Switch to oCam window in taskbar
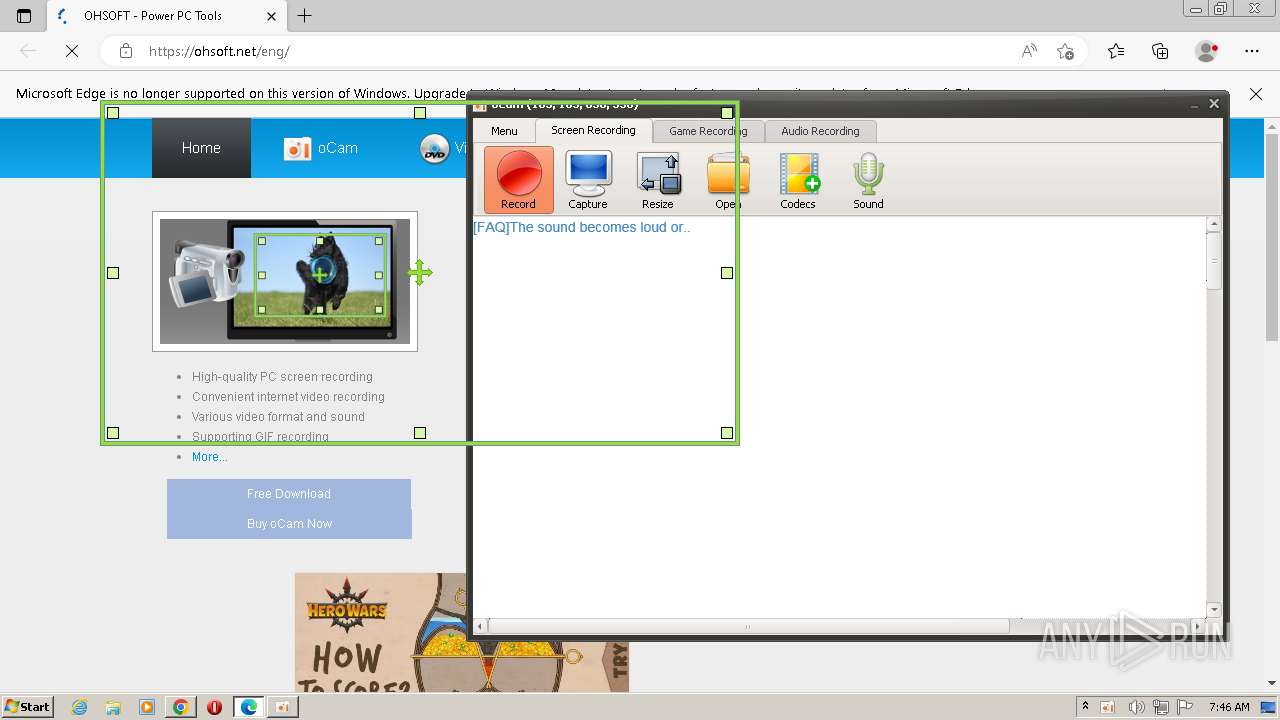 282,707
